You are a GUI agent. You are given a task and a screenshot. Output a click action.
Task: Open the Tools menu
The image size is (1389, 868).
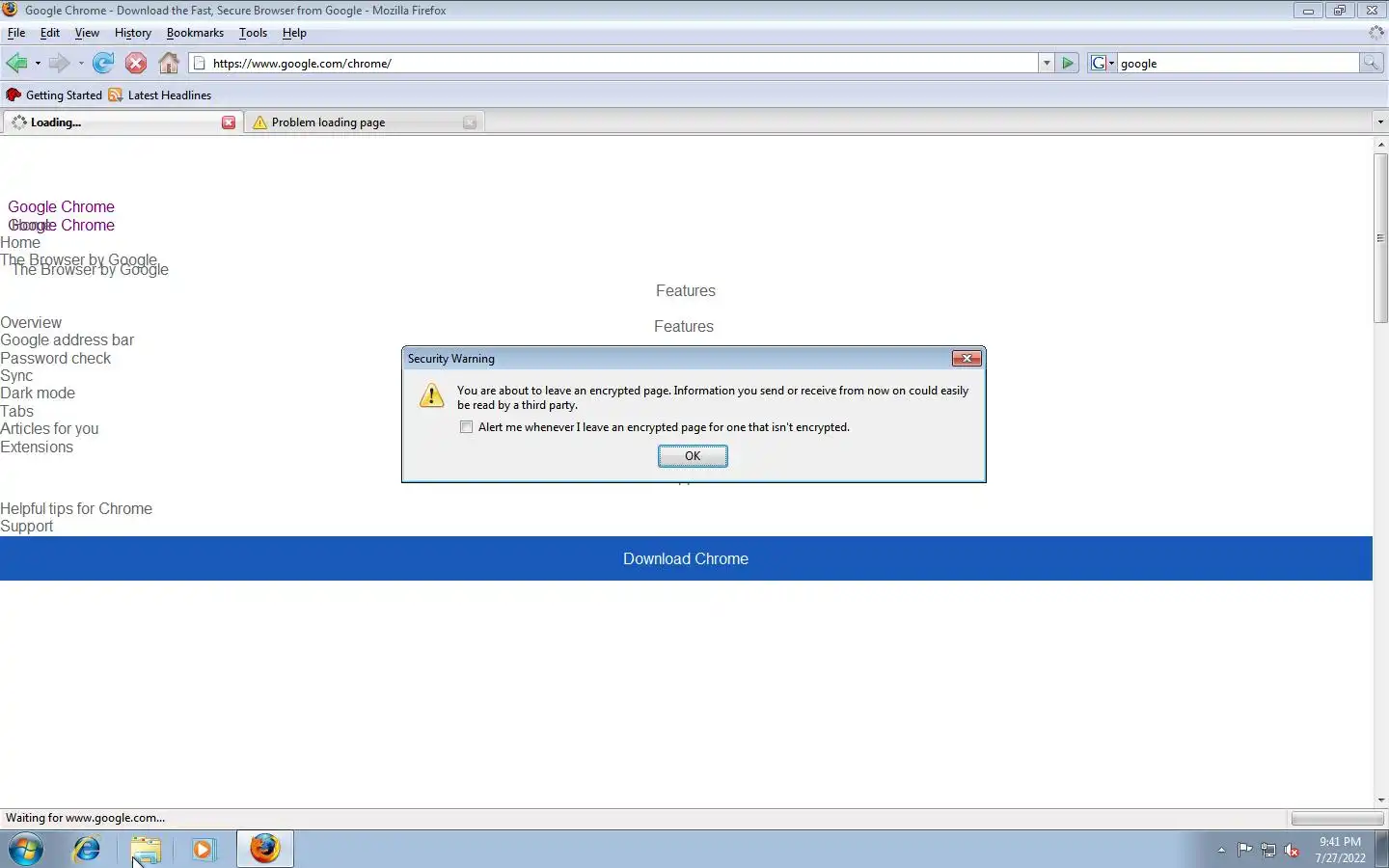253,33
